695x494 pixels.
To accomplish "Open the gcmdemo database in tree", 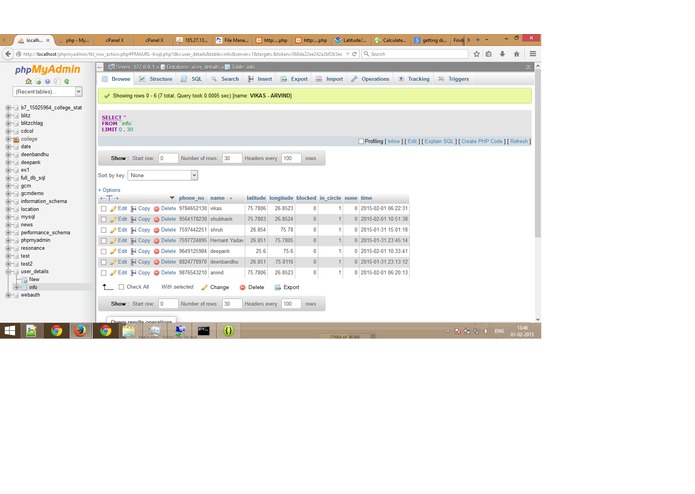I will (32, 194).
